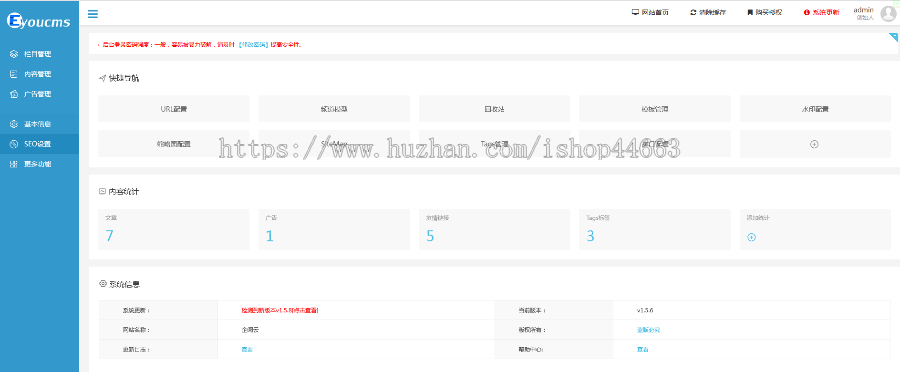Image resolution: width=900 pixels, height=372 pixels.
Task: Click the blue plus icon to add a statistic
Action: tap(751, 237)
